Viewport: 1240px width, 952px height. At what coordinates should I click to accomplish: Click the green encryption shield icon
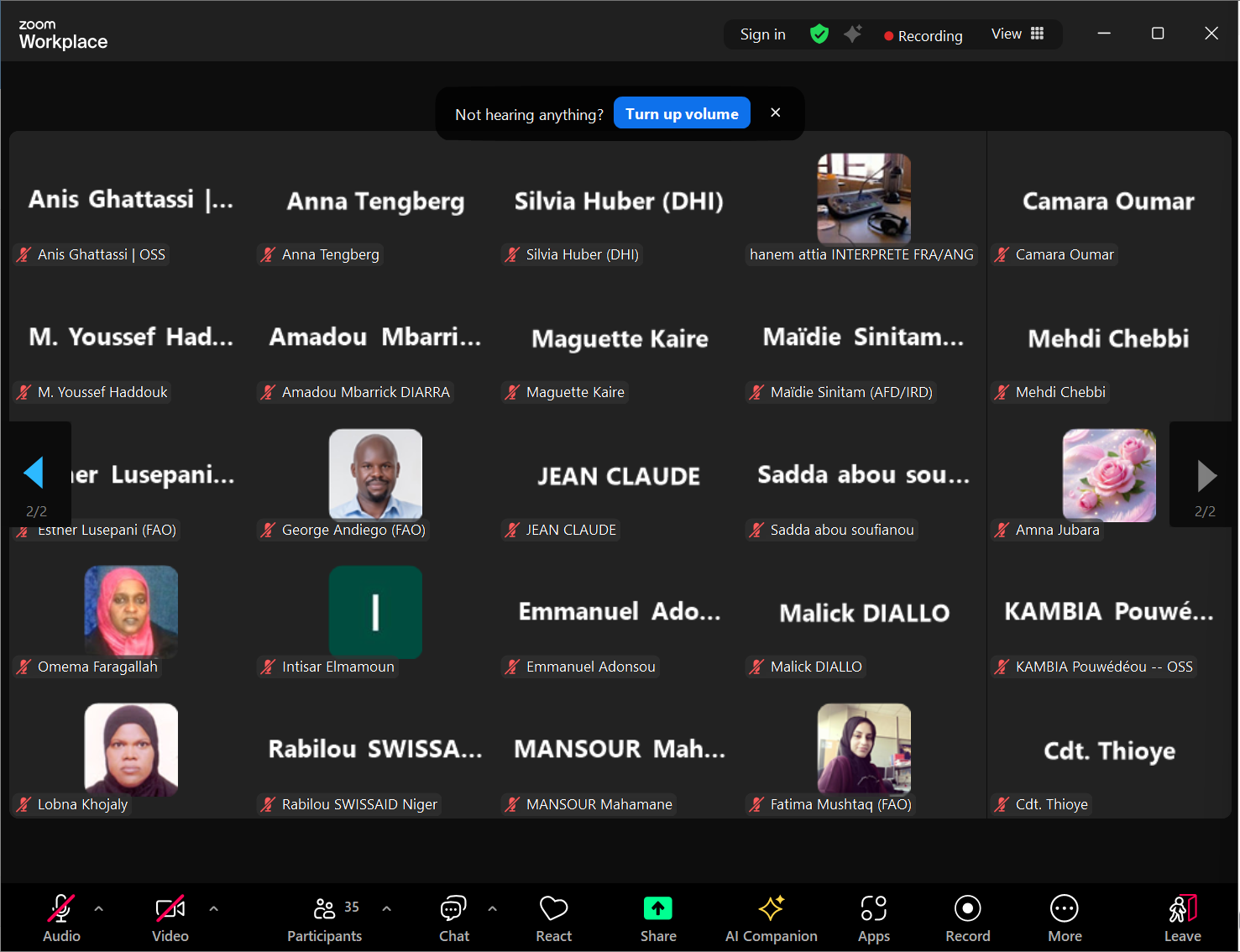click(819, 34)
